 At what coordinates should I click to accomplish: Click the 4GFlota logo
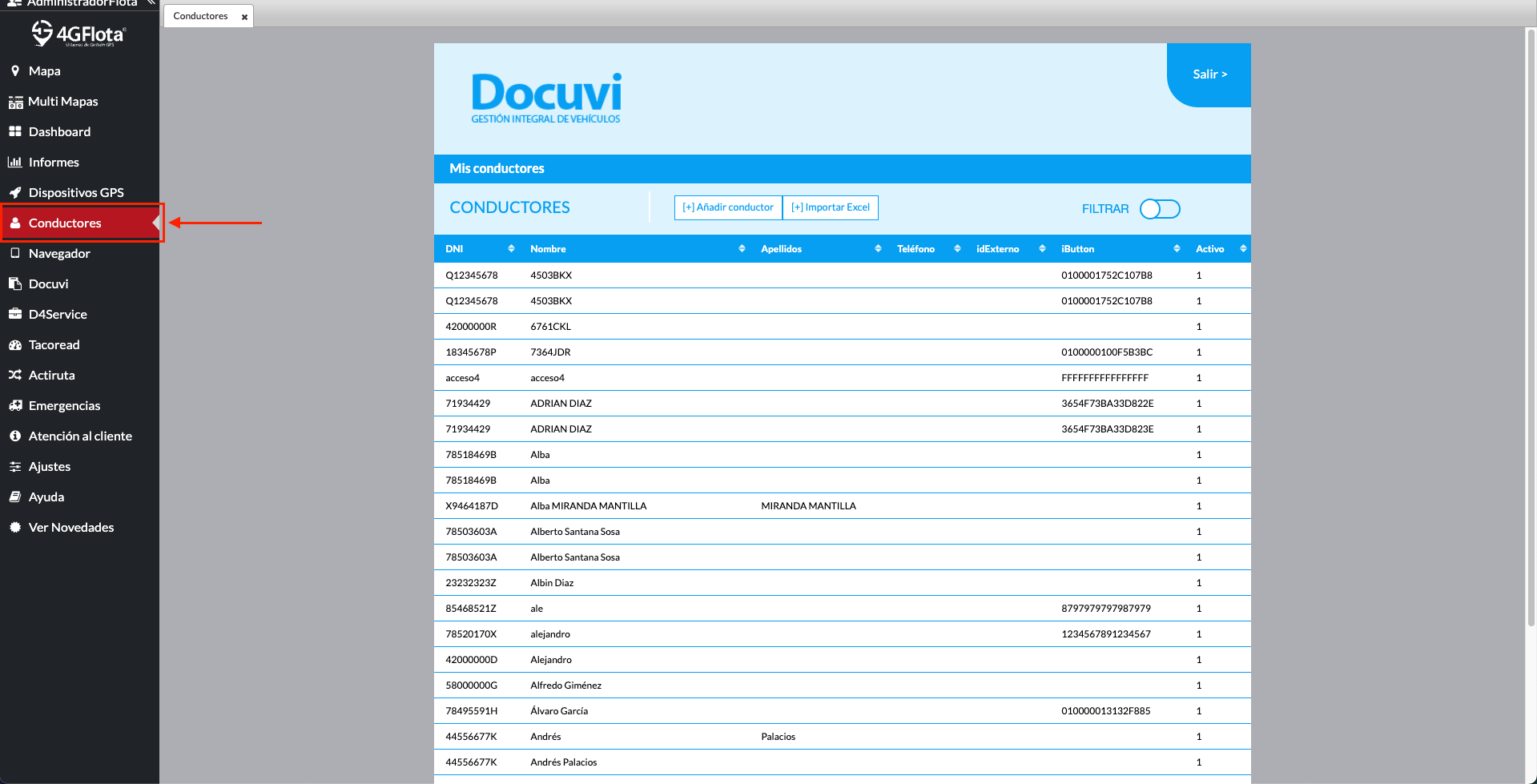pos(78,34)
